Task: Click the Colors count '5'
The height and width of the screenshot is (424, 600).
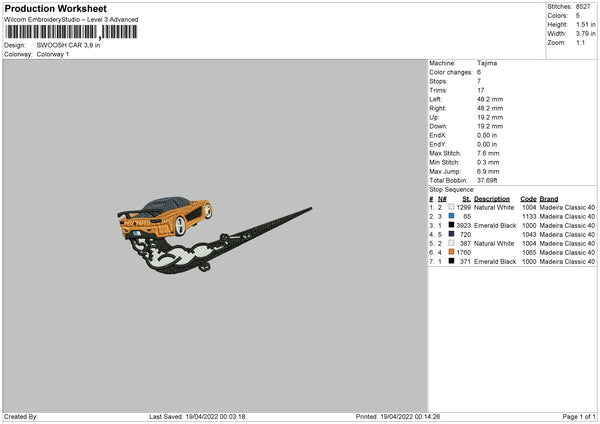Action: (x=577, y=16)
